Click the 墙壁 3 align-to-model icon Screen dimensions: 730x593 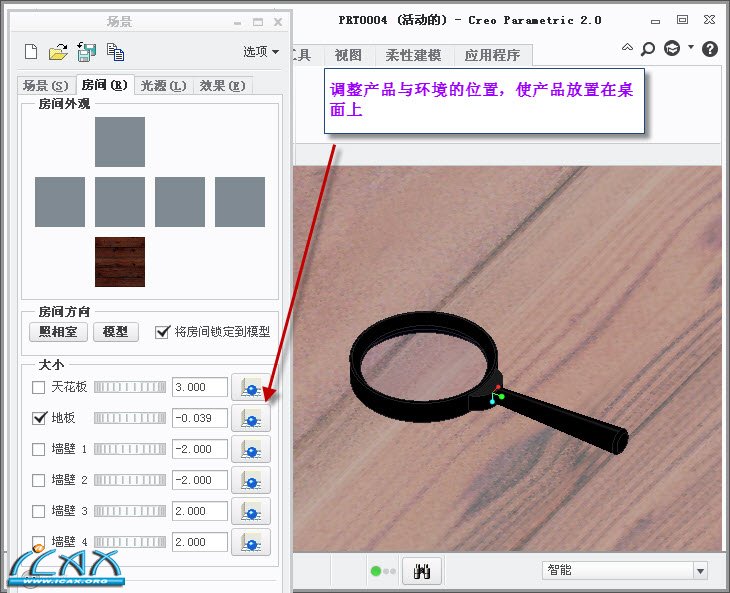[x=251, y=511]
